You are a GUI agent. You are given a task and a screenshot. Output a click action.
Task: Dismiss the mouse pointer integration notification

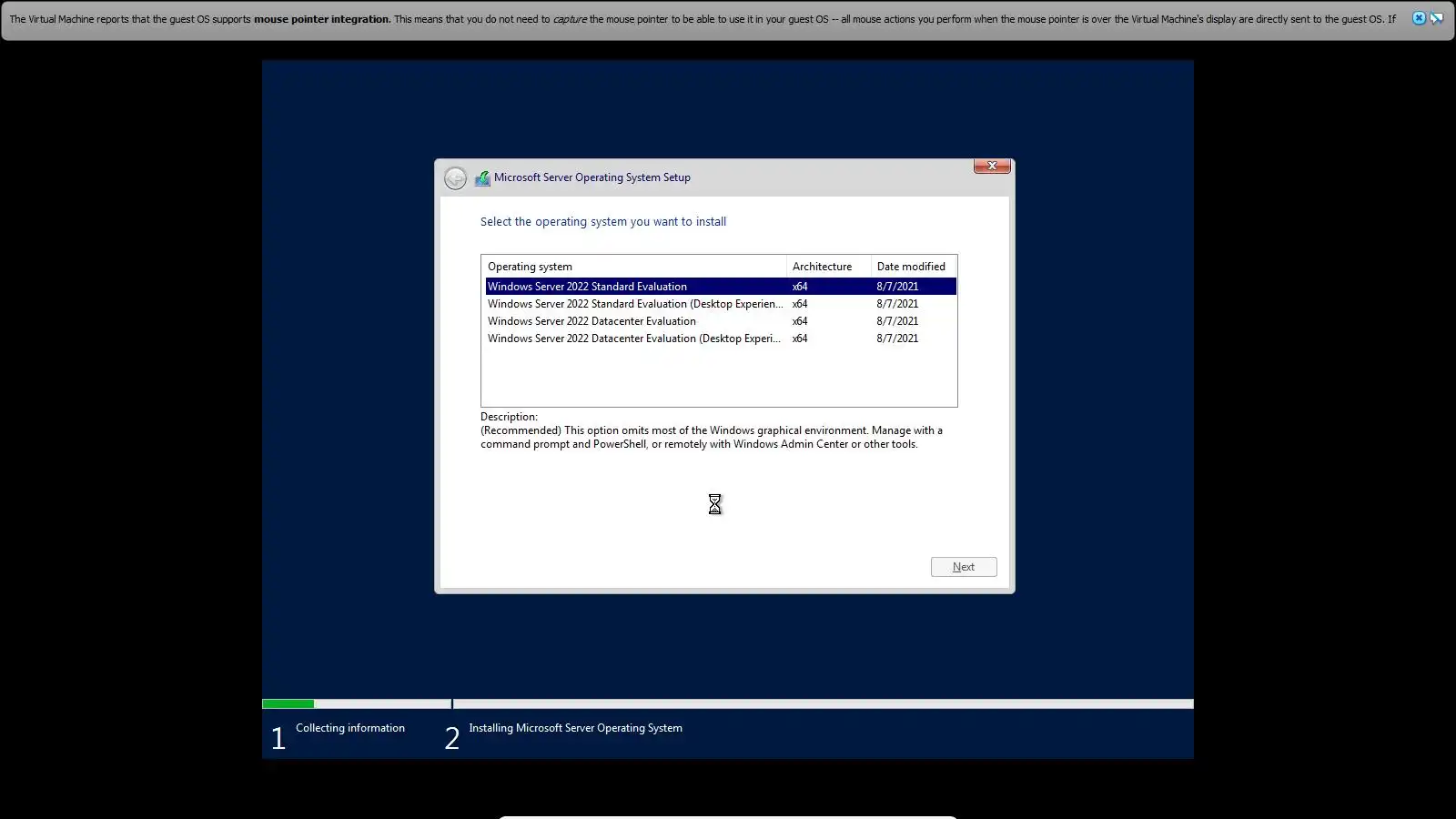pyautogui.click(x=1419, y=18)
